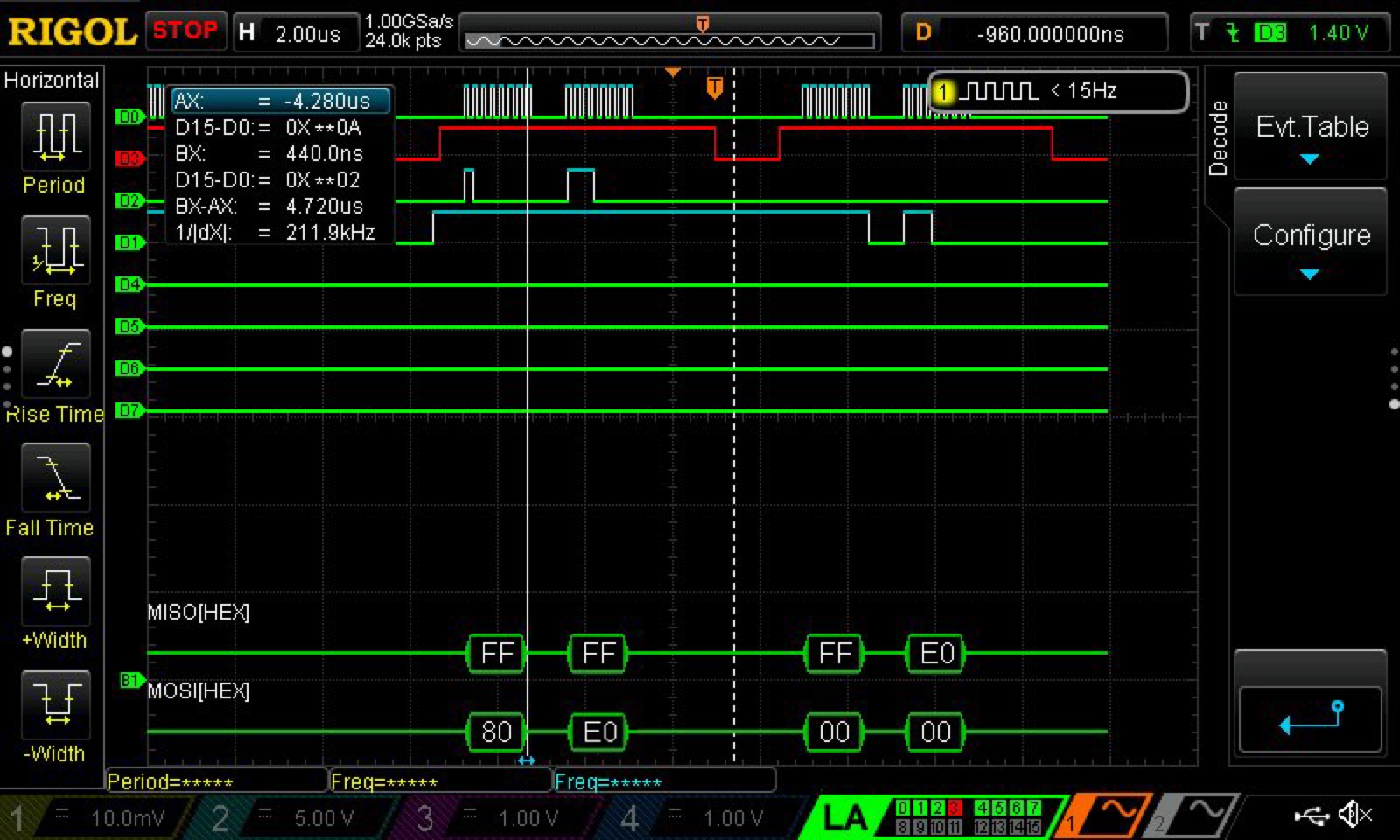This screenshot has width=1400, height=840.
Task: Expand the Evt.Table menu
Action: [x=1311, y=127]
